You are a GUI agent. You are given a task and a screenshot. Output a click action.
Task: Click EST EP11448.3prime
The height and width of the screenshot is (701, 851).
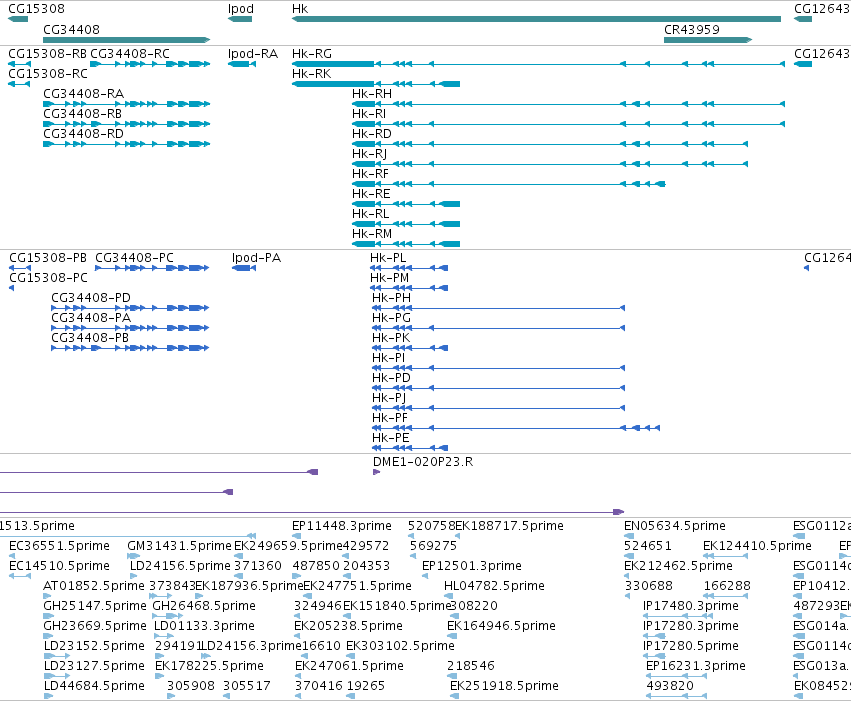tap(296, 536)
